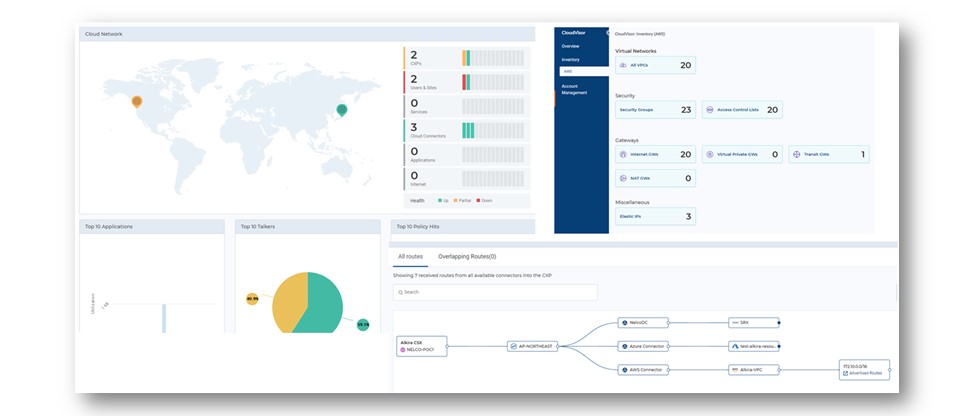Open the AP-NORTHEAST route node
Screen dimensions: 960x416
pos(531,346)
